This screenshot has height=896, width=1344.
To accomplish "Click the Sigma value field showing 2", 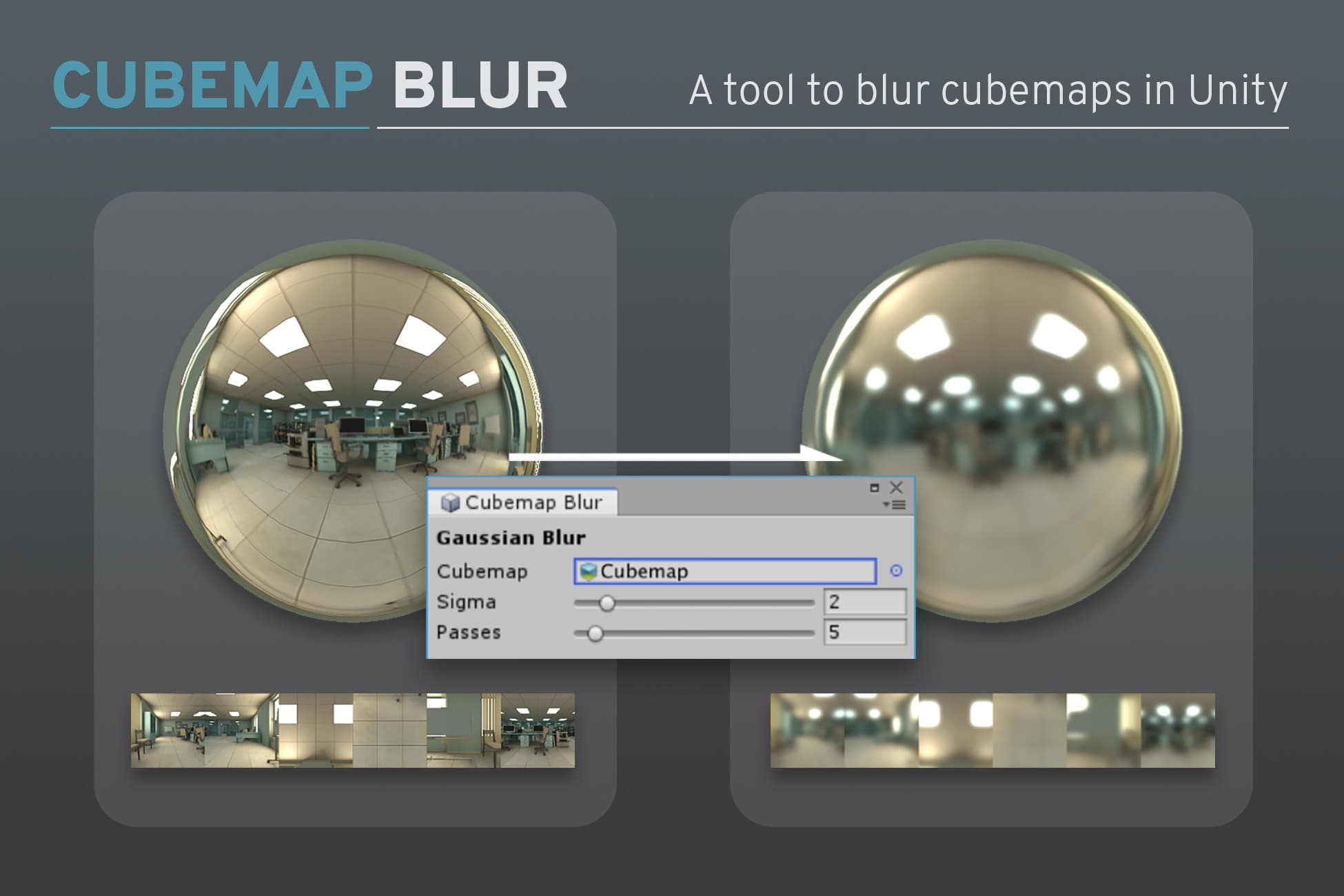I will tap(865, 602).
